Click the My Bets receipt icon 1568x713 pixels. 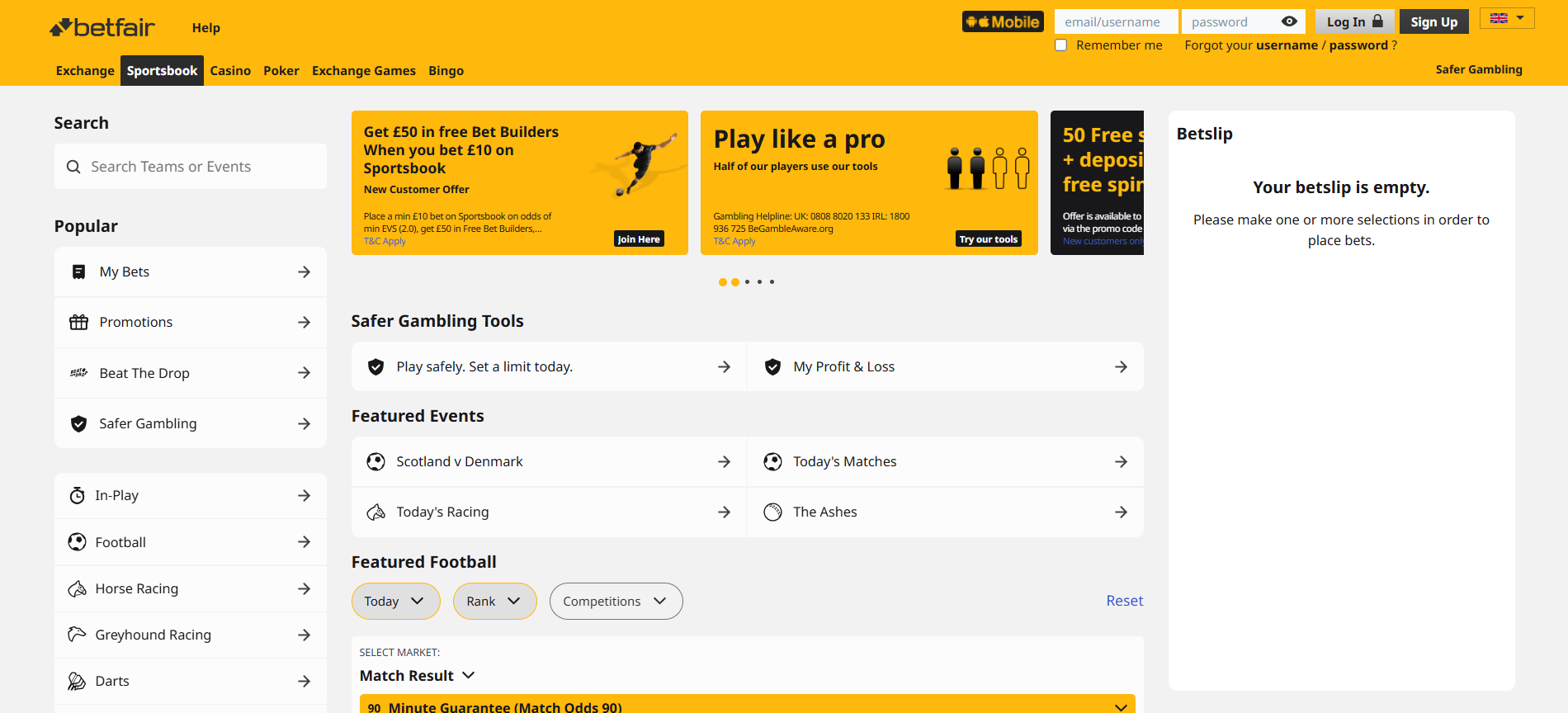78,272
